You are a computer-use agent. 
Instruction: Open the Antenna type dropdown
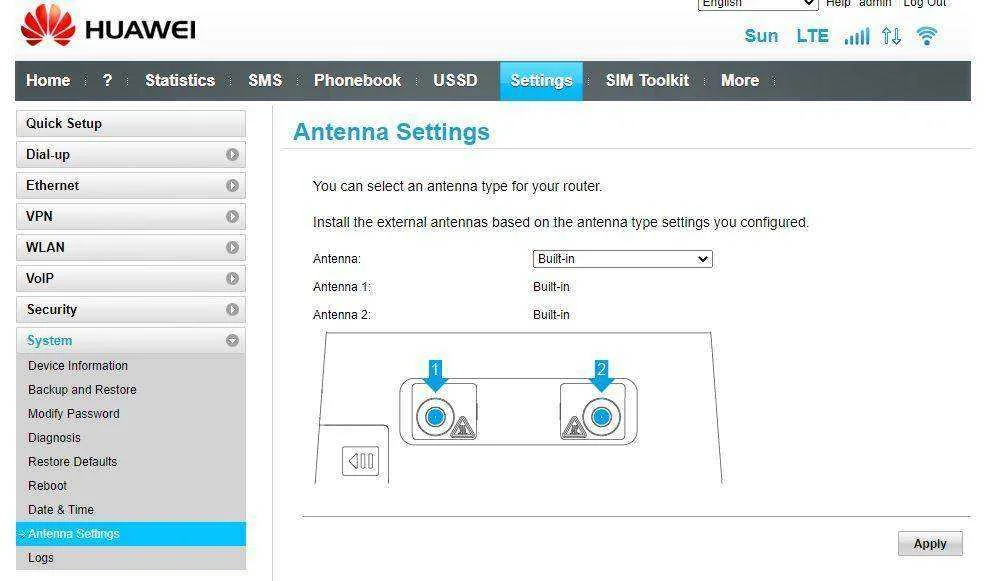coord(623,258)
